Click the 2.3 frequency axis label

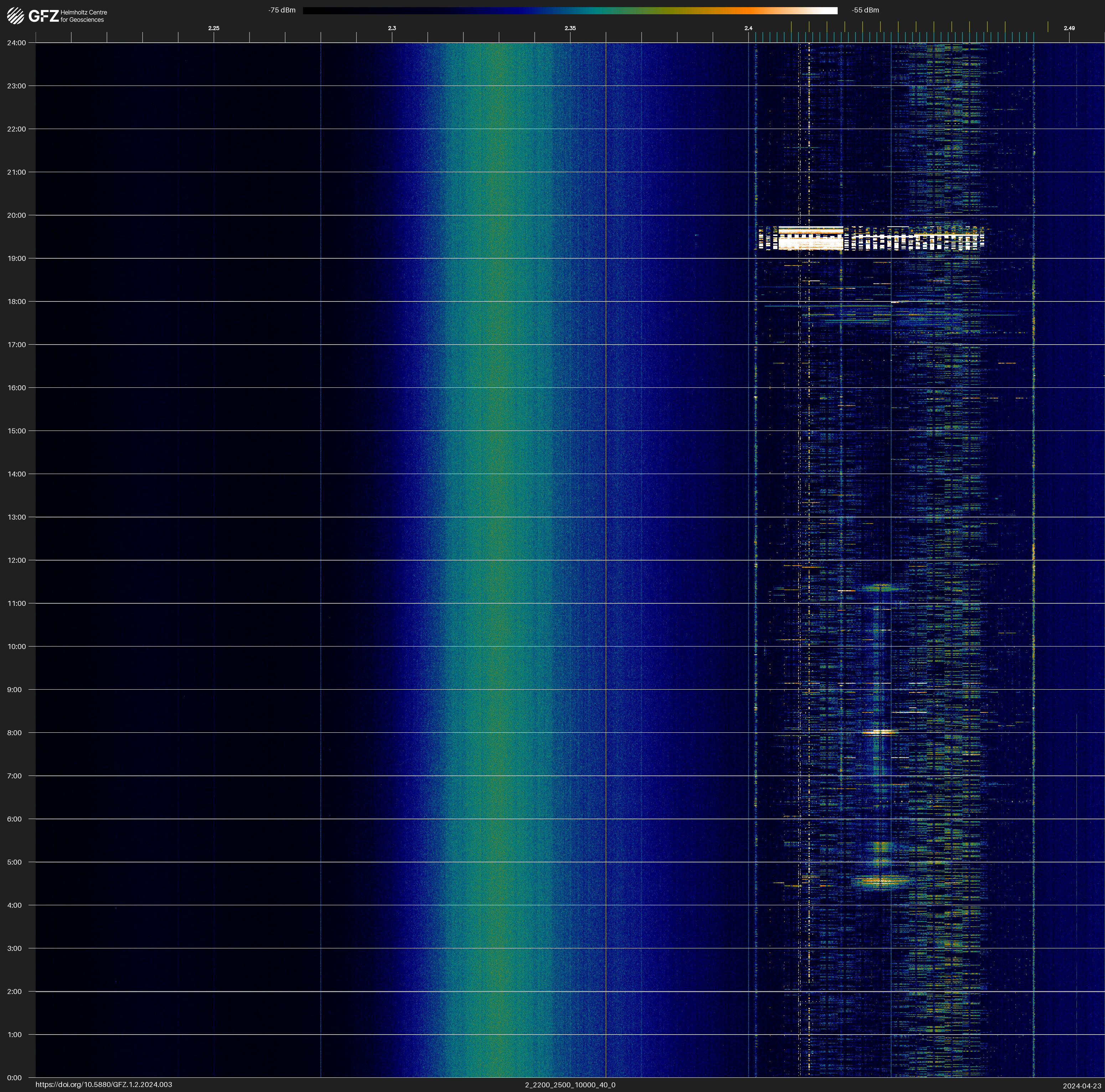(392, 28)
